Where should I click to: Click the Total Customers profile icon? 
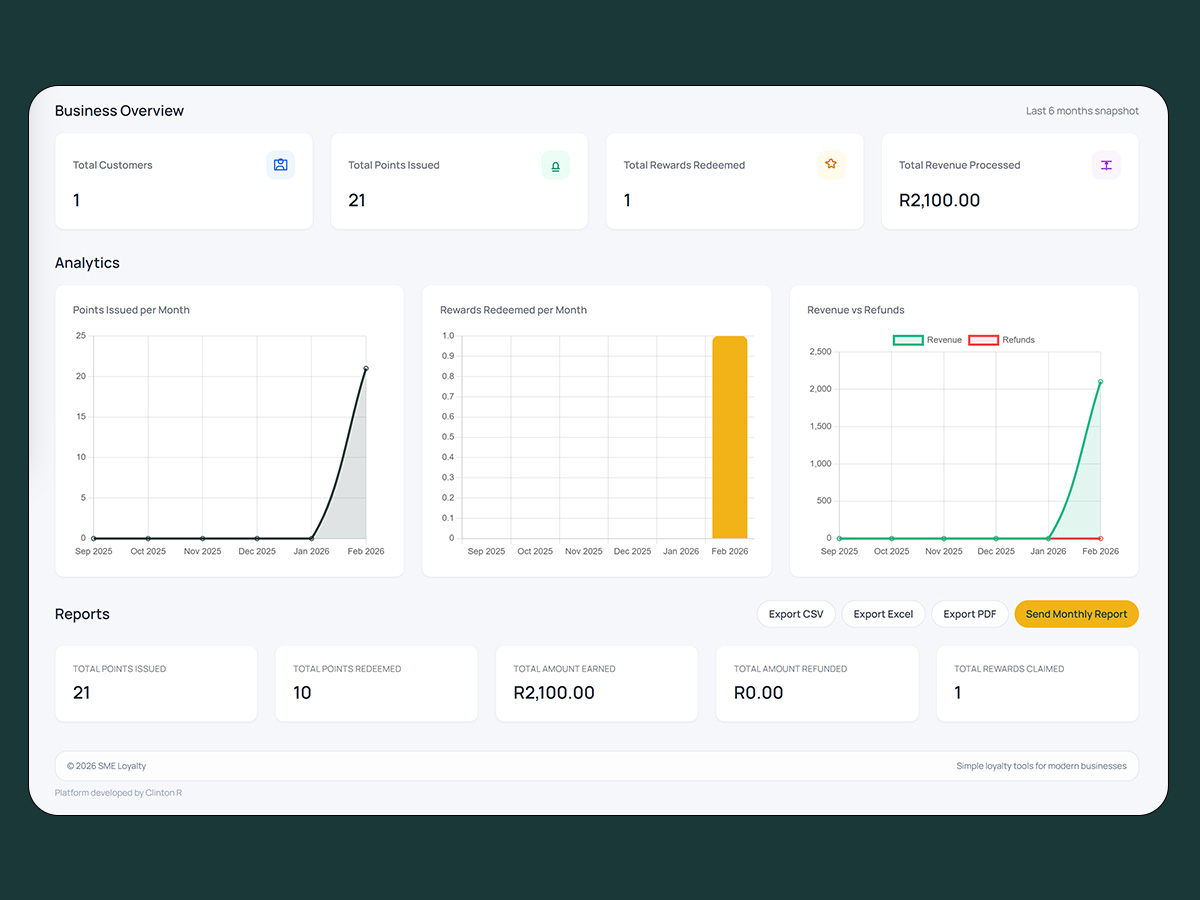point(280,164)
